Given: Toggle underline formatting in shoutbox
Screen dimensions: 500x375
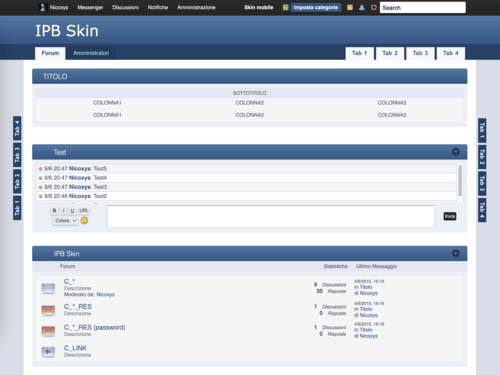Looking at the screenshot, I should click(72, 210).
